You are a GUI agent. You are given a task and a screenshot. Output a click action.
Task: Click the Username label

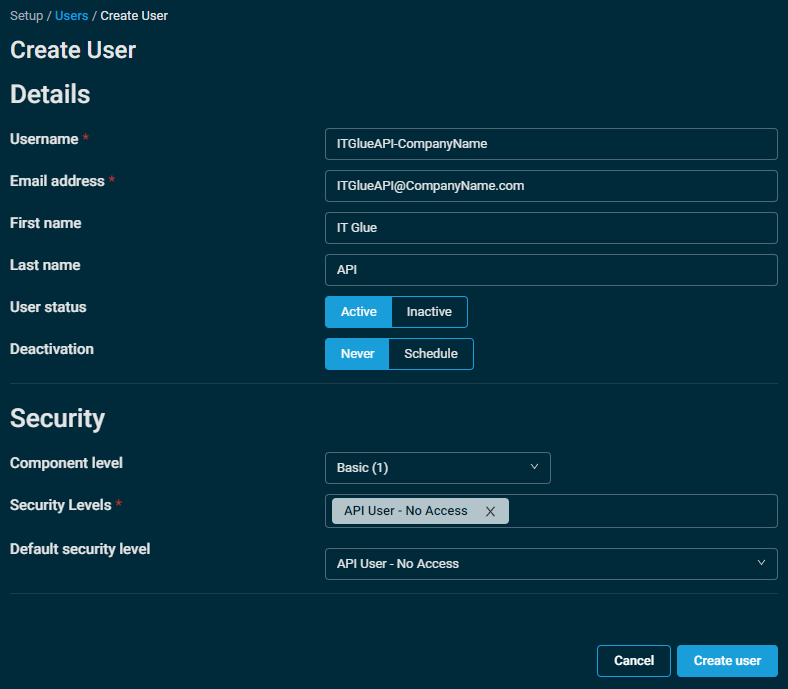(44, 139)
